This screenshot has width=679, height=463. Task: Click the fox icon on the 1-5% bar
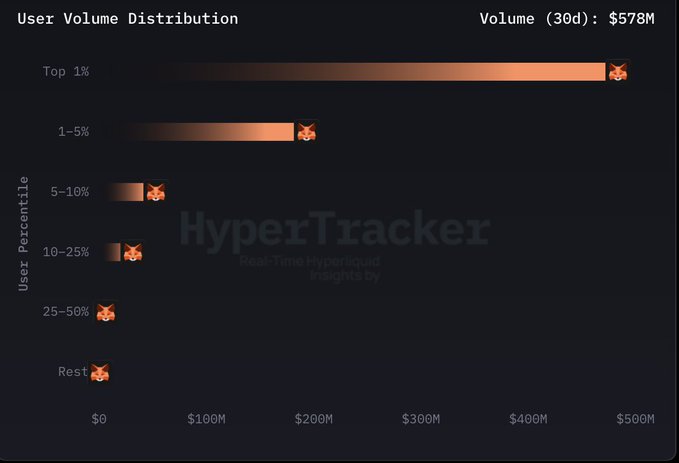click(x=307, y=132)
